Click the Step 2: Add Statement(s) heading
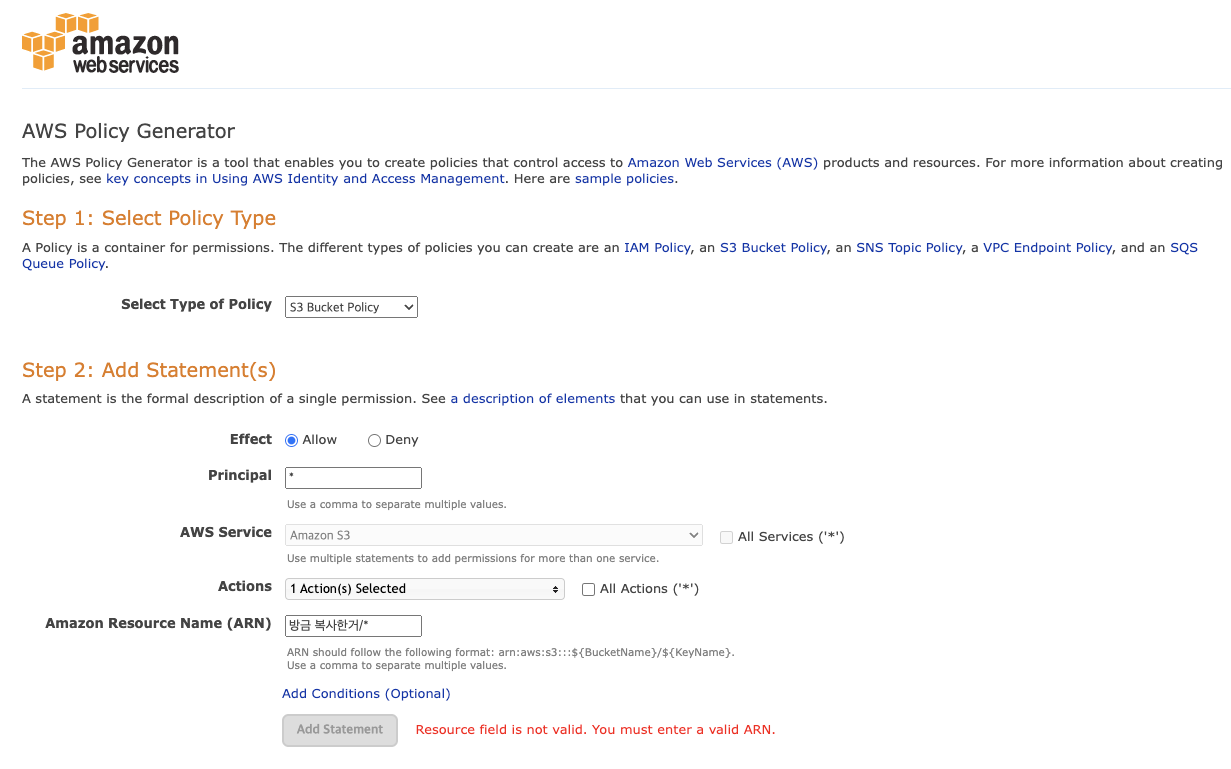The image size is (1231, 769). [149, 370]
